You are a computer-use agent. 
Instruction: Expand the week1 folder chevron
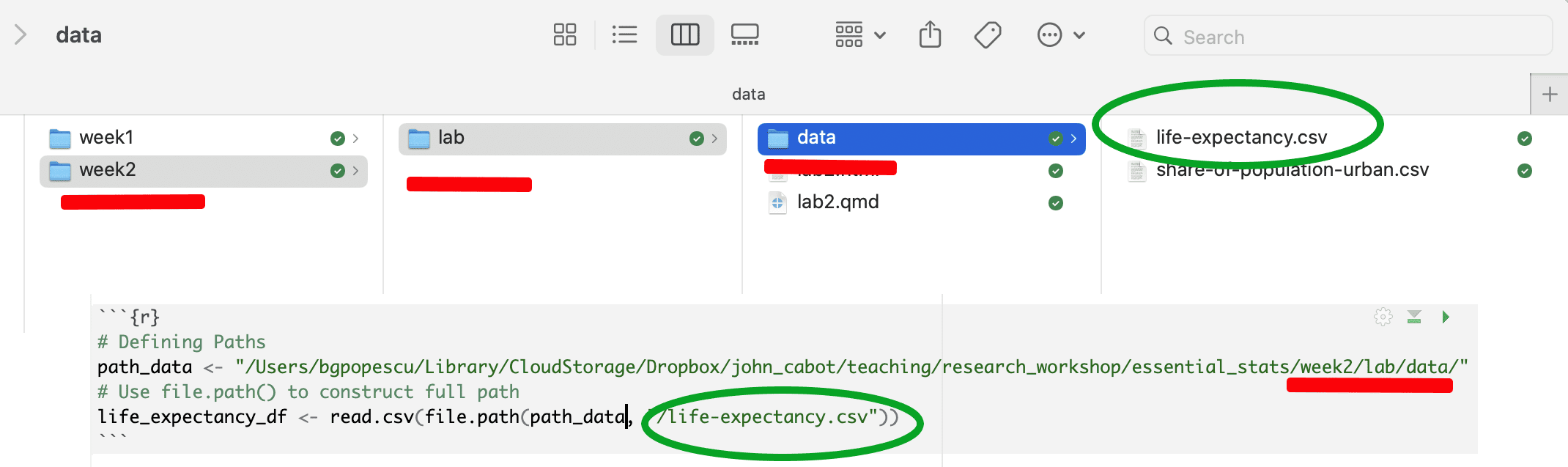tap(355, 139)
